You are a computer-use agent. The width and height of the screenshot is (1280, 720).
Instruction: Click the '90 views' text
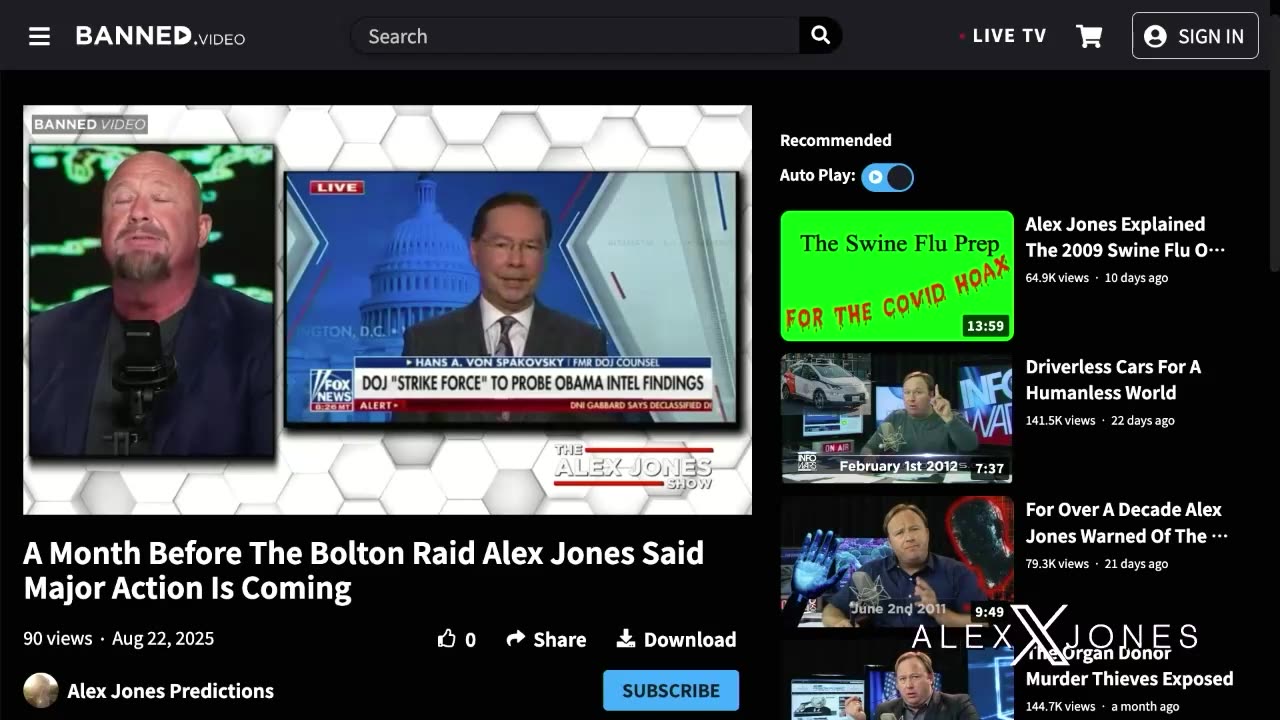click(58, 638)
